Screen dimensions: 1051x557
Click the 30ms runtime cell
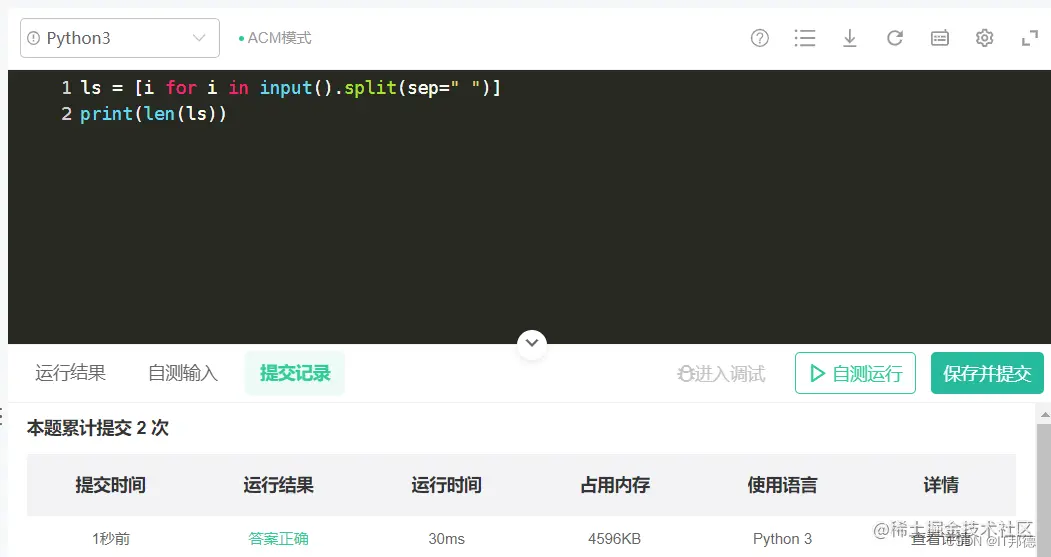click(x=446, y=538)
